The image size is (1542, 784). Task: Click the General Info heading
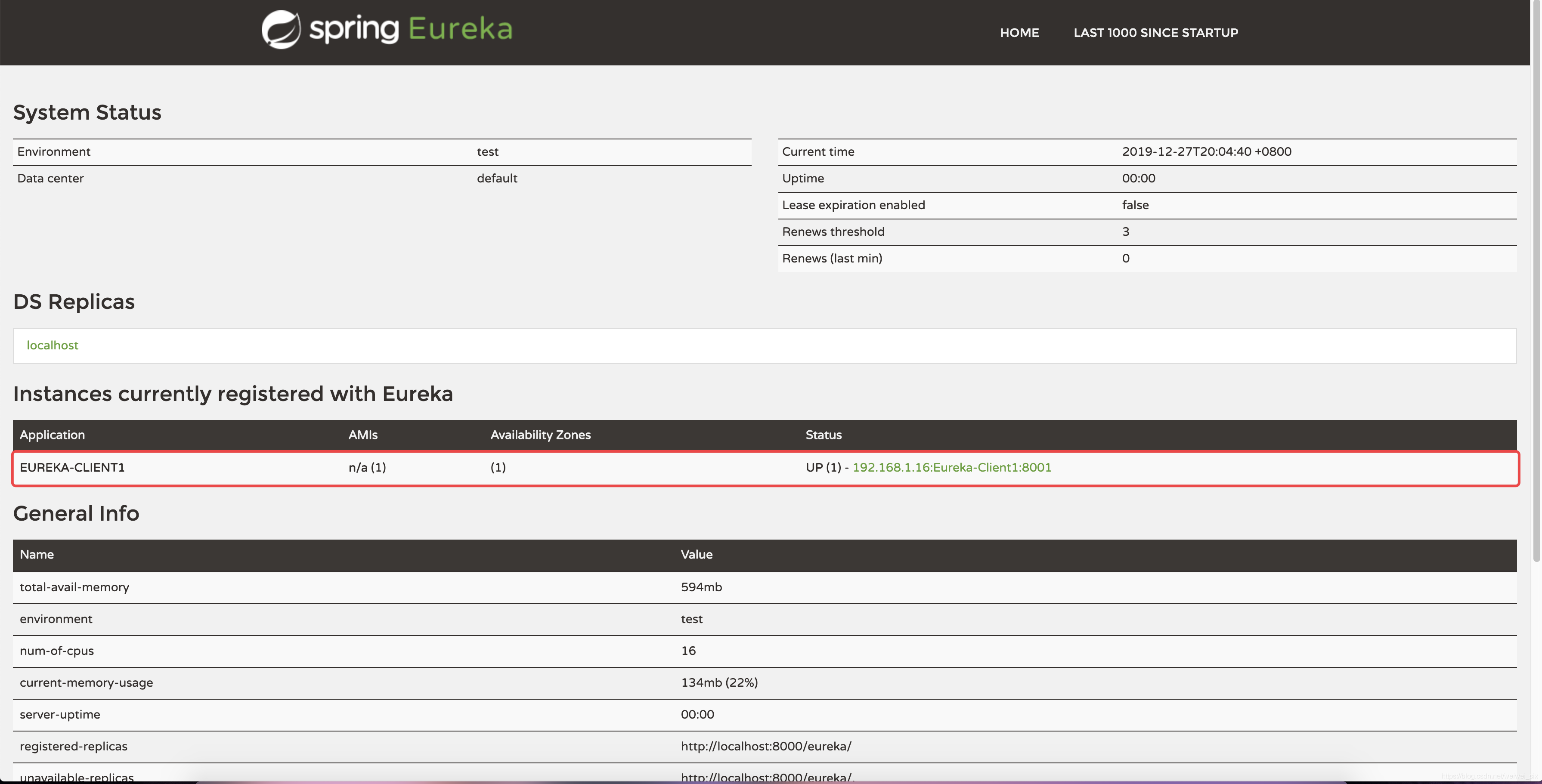[76, 513]
